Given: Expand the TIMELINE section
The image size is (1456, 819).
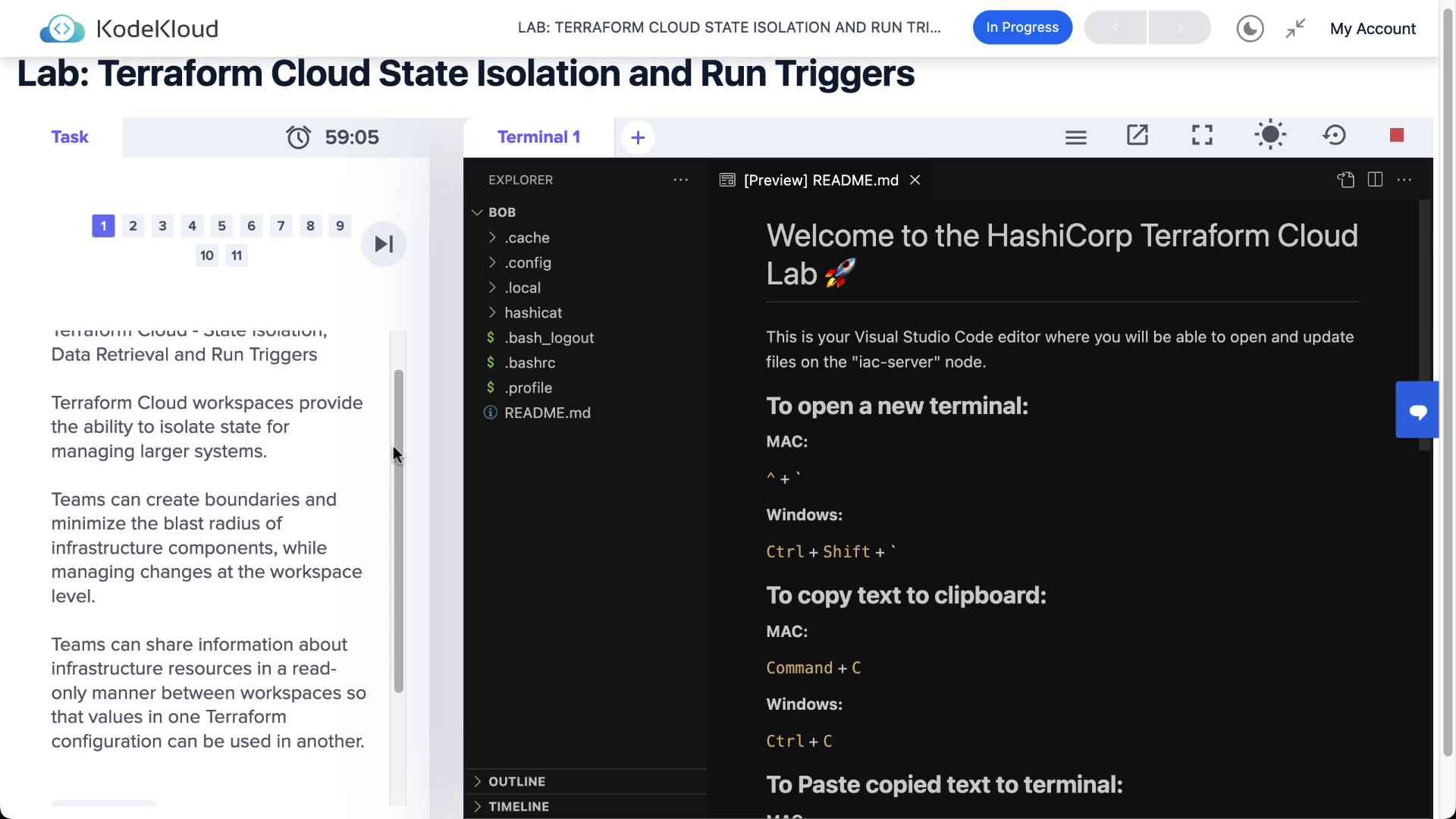Looking at the screenshot, I should click(518, 806).
